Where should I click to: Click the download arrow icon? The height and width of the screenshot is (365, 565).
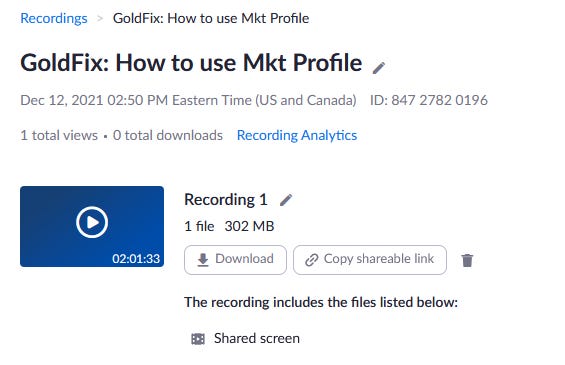pyautogui.click(x=203, y=259)
